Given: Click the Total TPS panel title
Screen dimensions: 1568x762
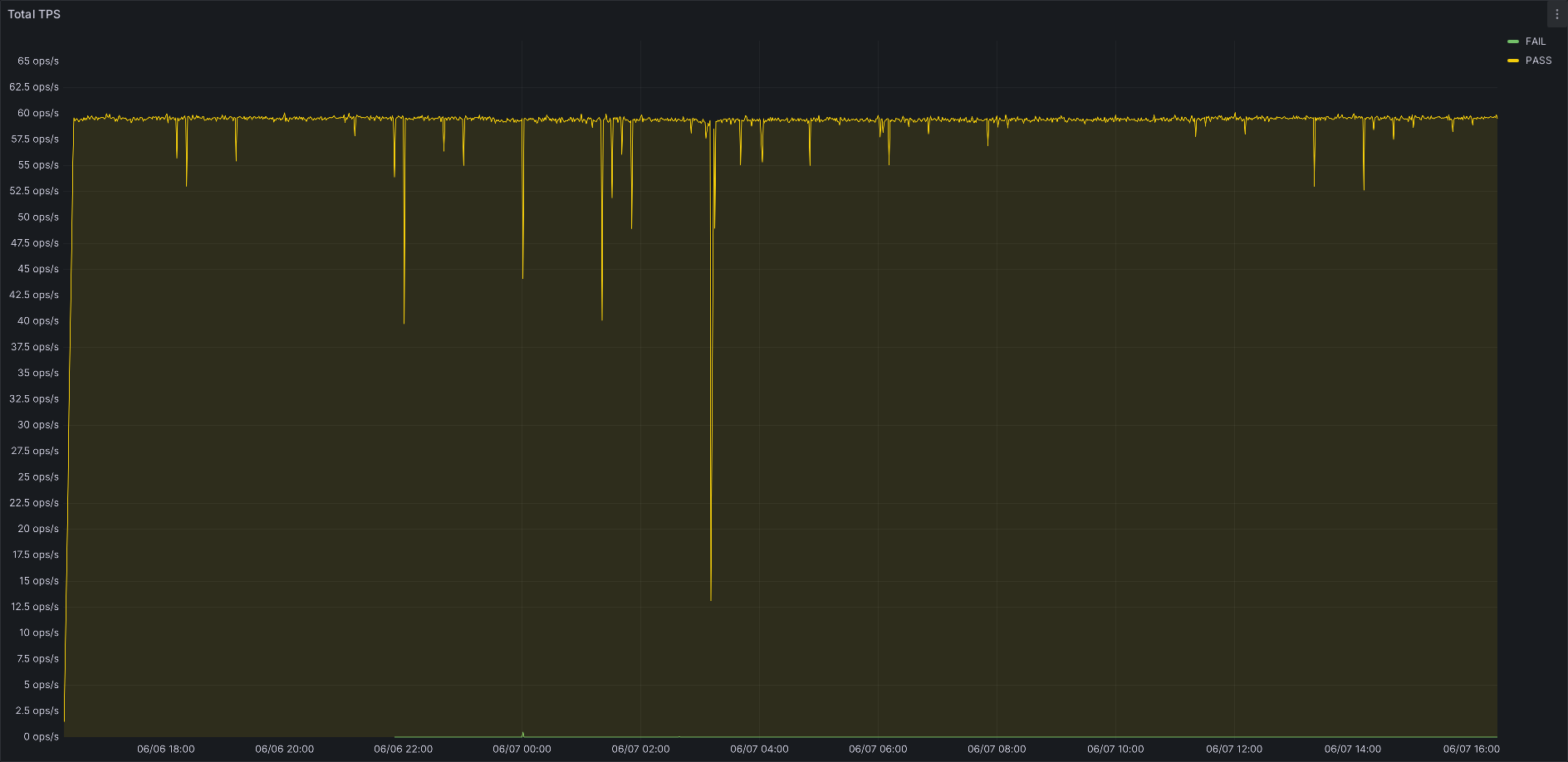Looking at the screenshot, I should pyautogui.click(x=34, y=14).
